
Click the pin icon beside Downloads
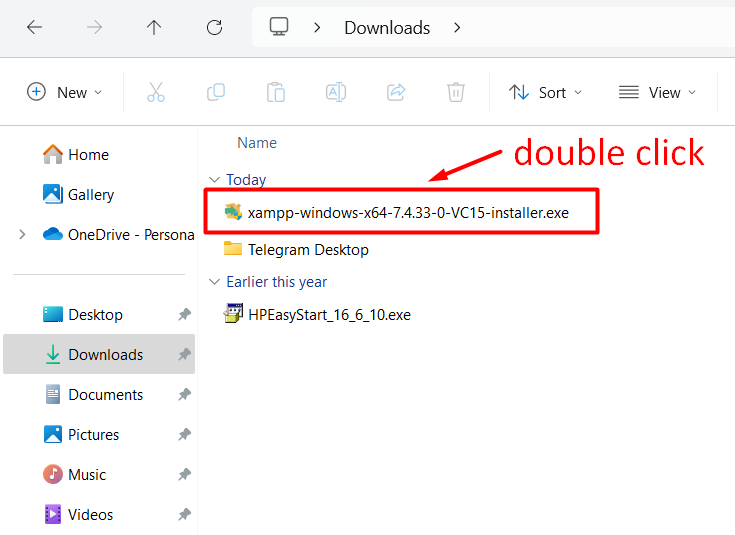[x=184, y=354]
